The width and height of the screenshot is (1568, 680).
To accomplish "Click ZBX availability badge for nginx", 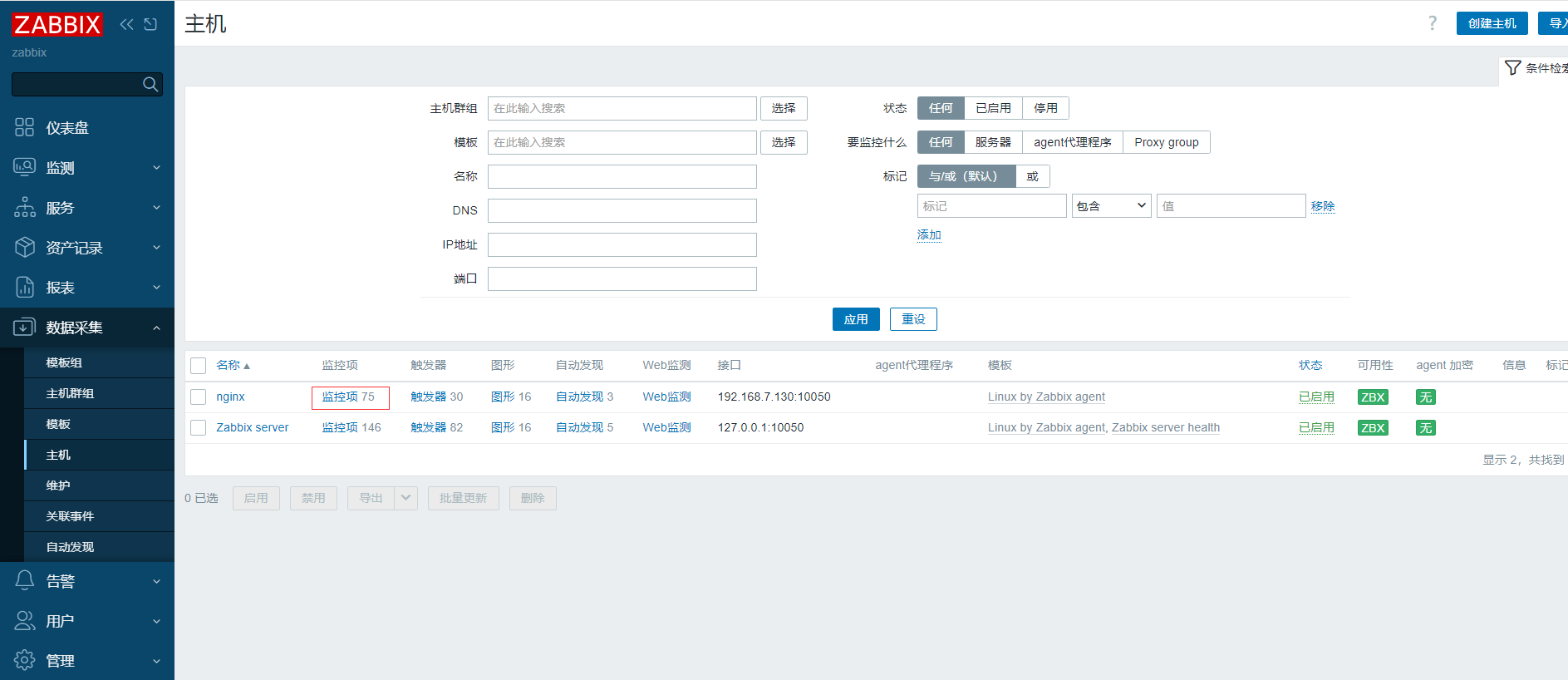I will [1373, 397].
